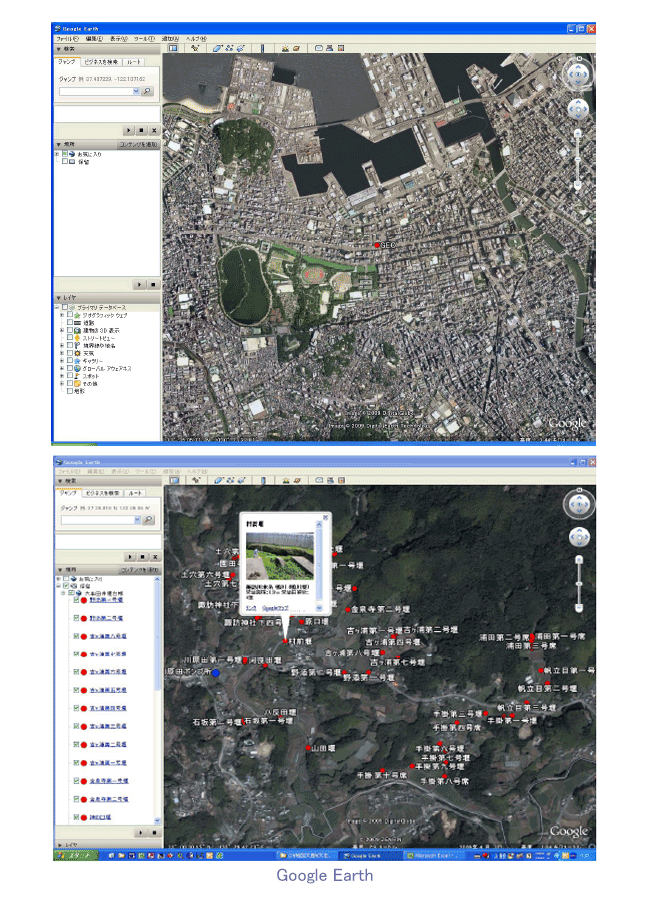This screenshot has width=649, height=900.
Task: Select Add Path icon in placemark-balloon window toolbar
Action: (x=230, y=480)
